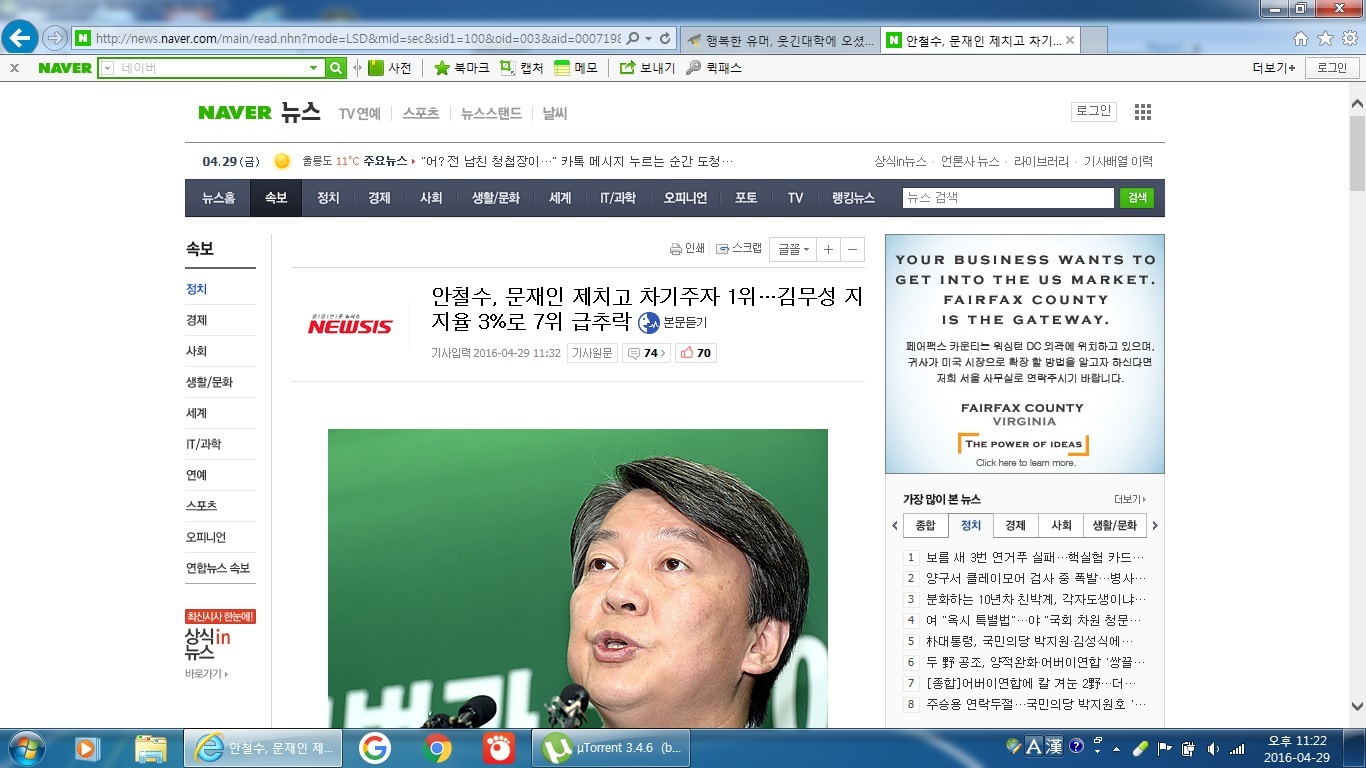Decrease article font size with minus button
This screenshot has width=1366, height=768.
tap(852, 250)
